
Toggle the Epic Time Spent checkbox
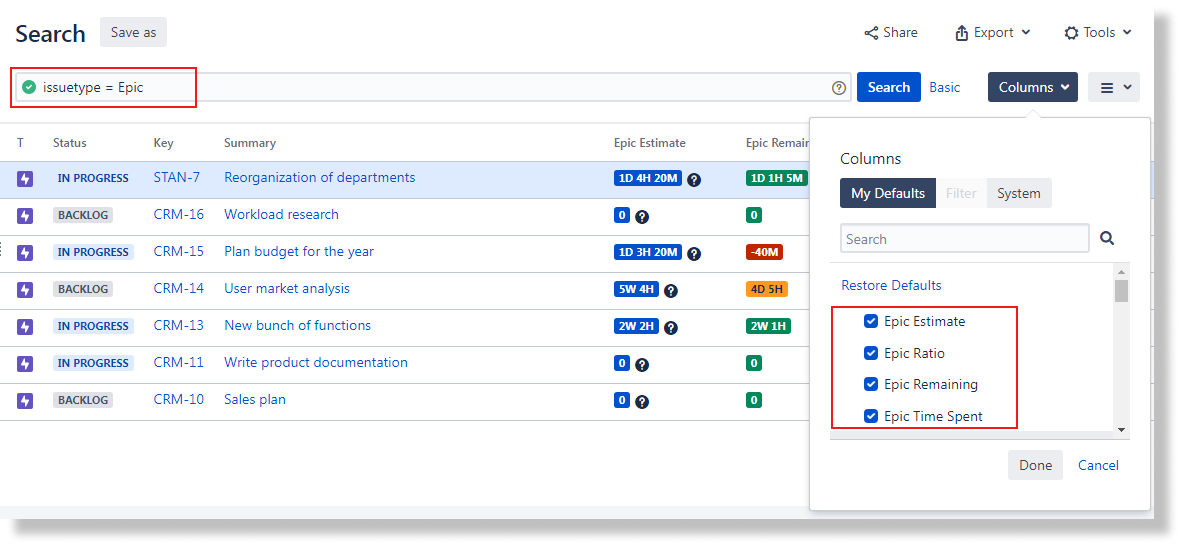click(x=871, y=416)
